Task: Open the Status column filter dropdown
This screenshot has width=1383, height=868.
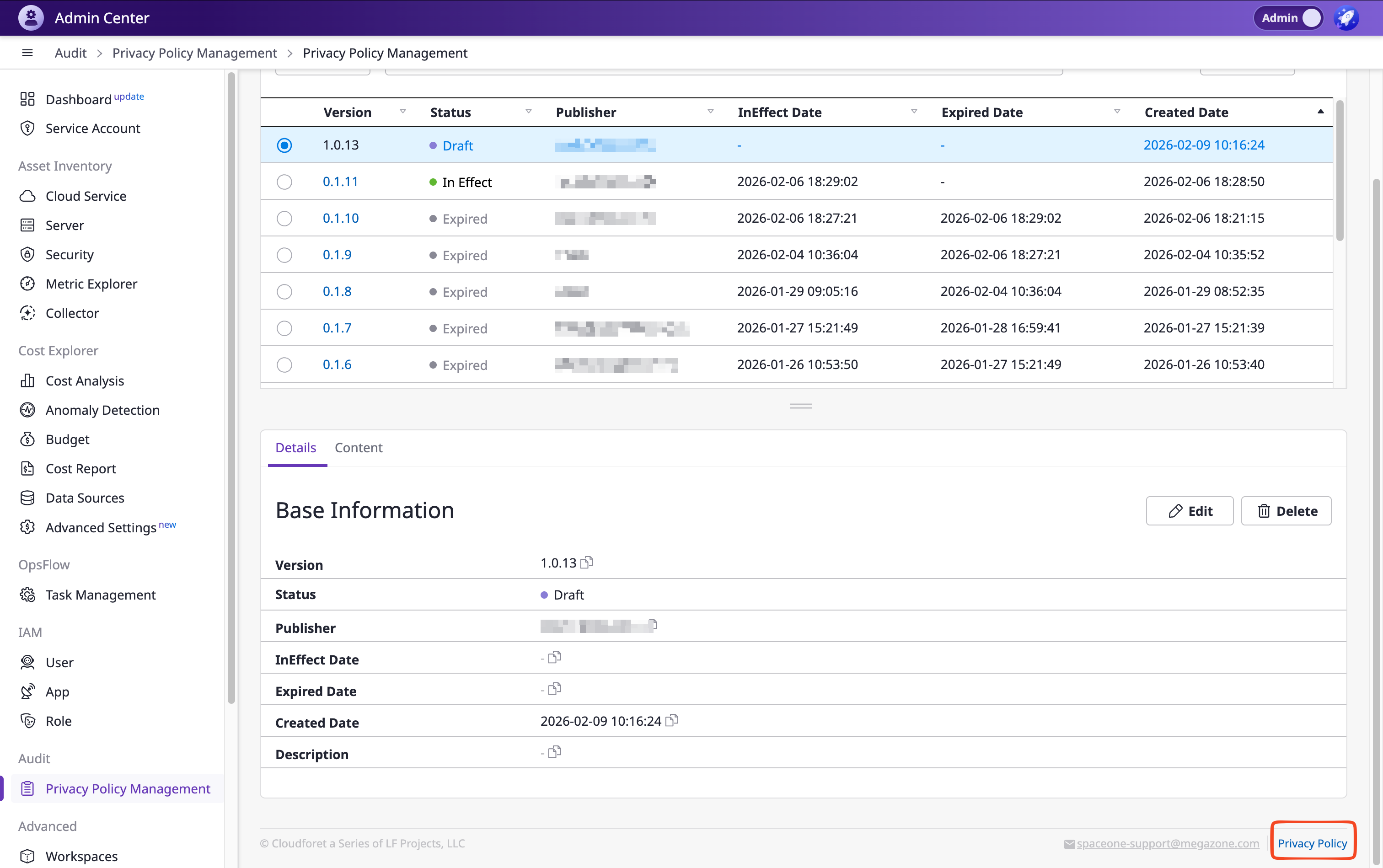Action: (528, 112)
